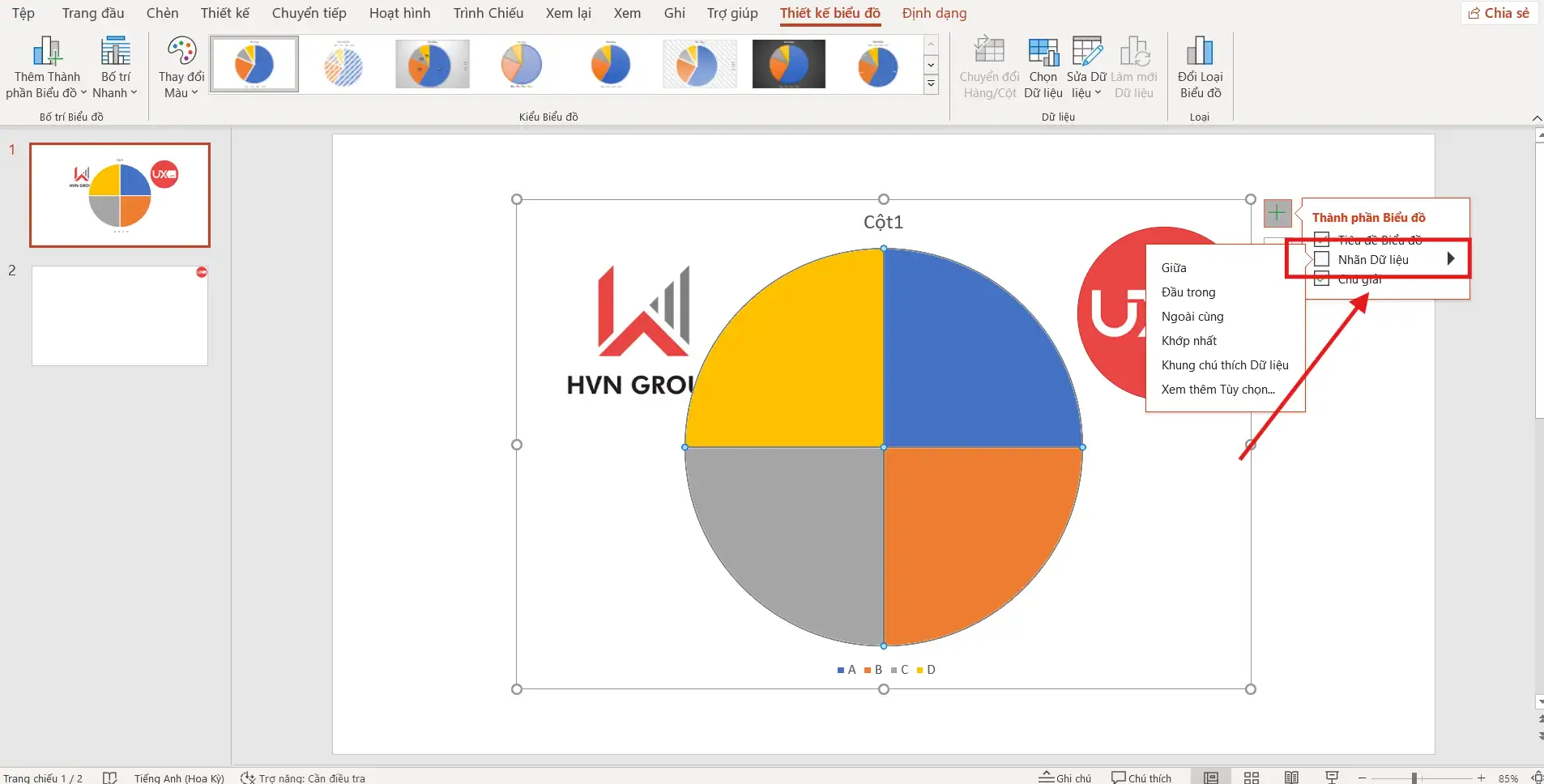Click the green plus chart elements button
Image resolution: width=1544 pixels, height=784 pixels.
pyautogui.click(x=1277, y=214)
